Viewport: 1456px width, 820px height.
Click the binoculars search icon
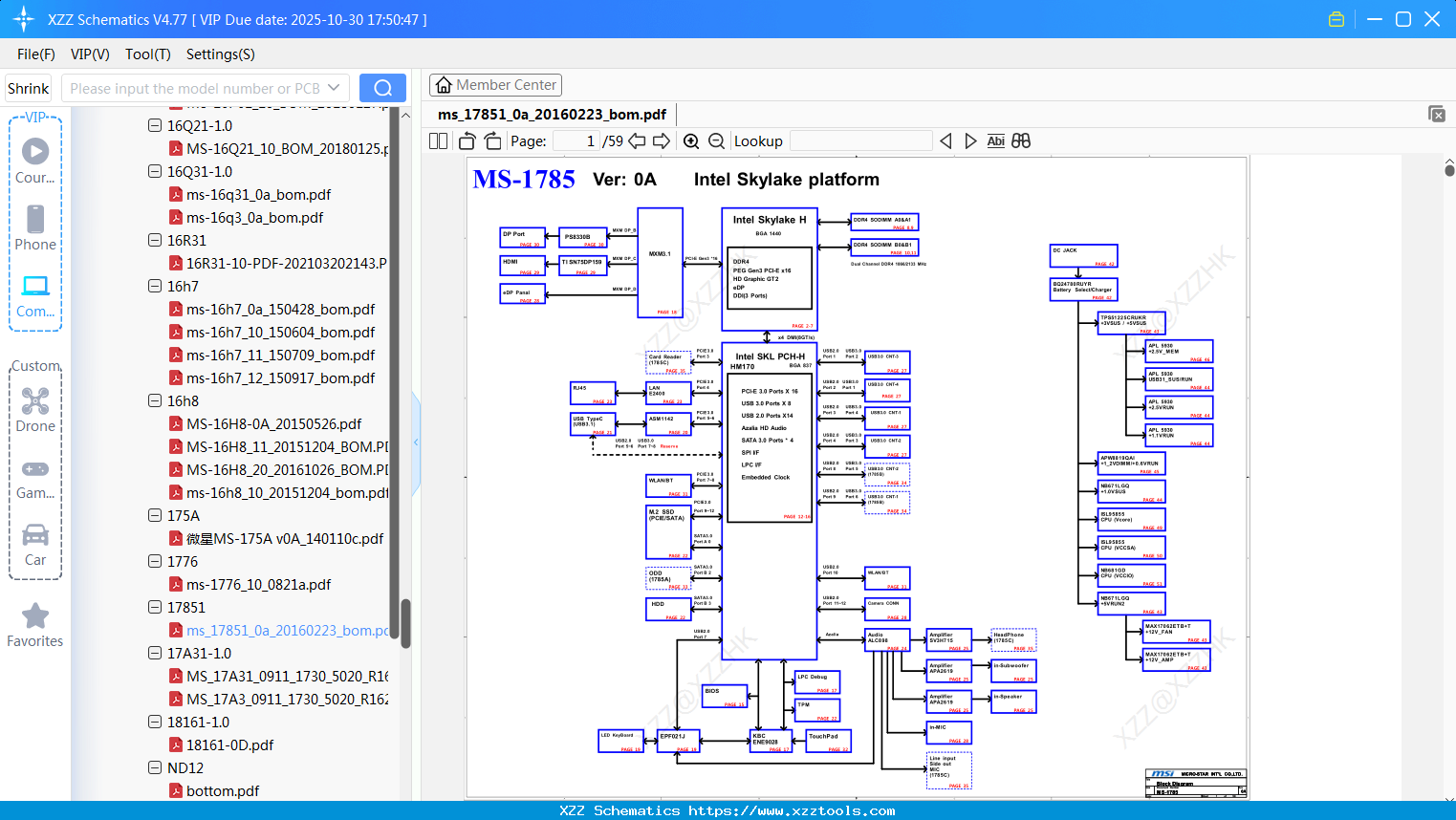pyautogui.click(x=1021, y=141)
